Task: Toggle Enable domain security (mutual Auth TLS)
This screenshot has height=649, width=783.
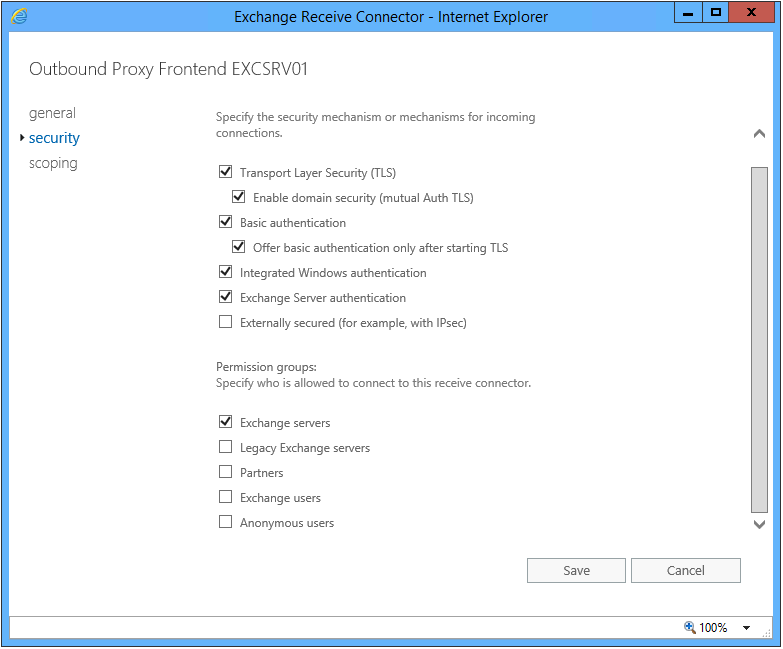Action: [x=239, y=197]
